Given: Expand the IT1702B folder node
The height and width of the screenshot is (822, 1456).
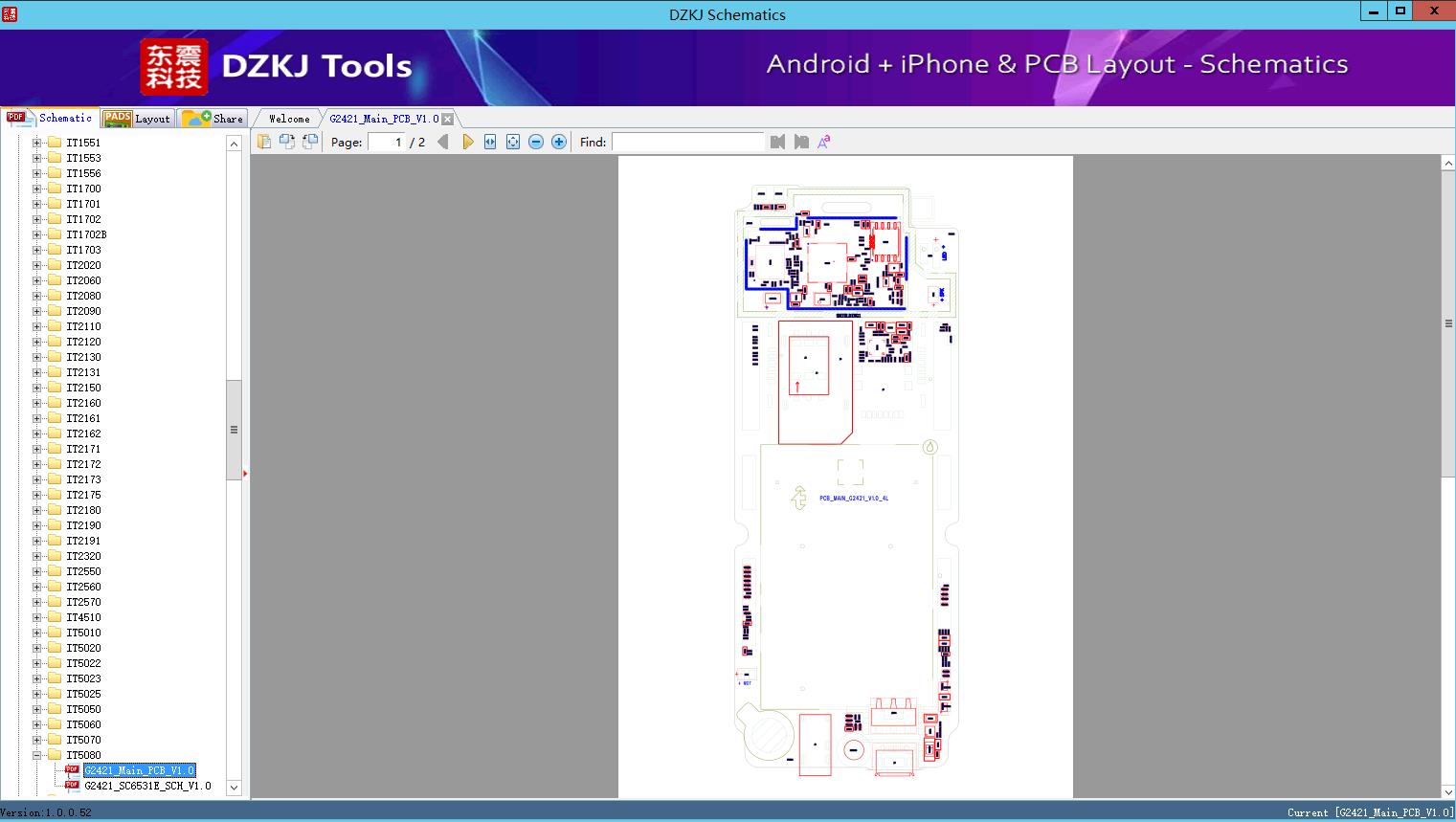Looking at the screenshot, I should (x=37, y=234).
